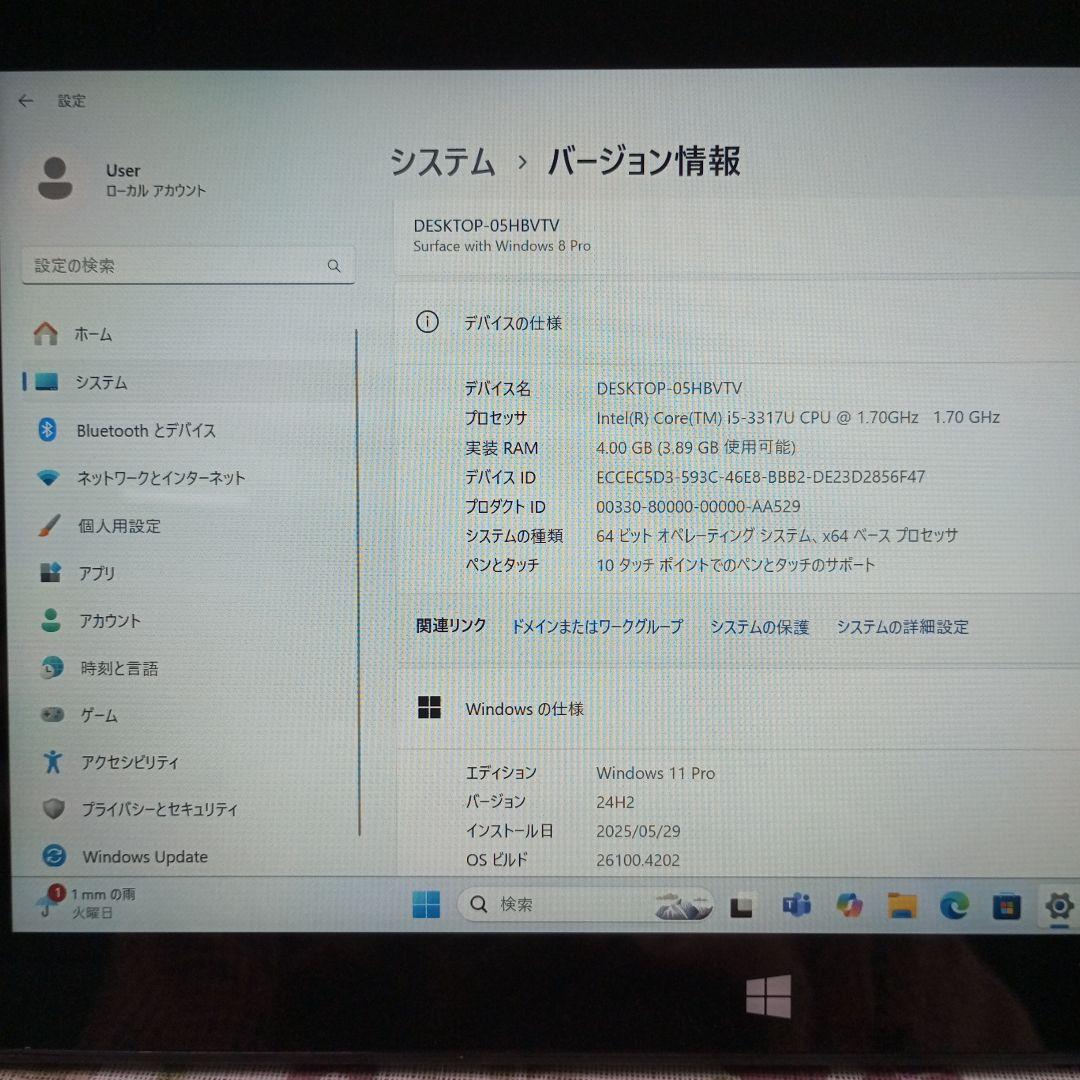Launch Microsoft Edge from taskbar
The height and width of the screenshot is (1080, 1080).
(x=954, y=905)
